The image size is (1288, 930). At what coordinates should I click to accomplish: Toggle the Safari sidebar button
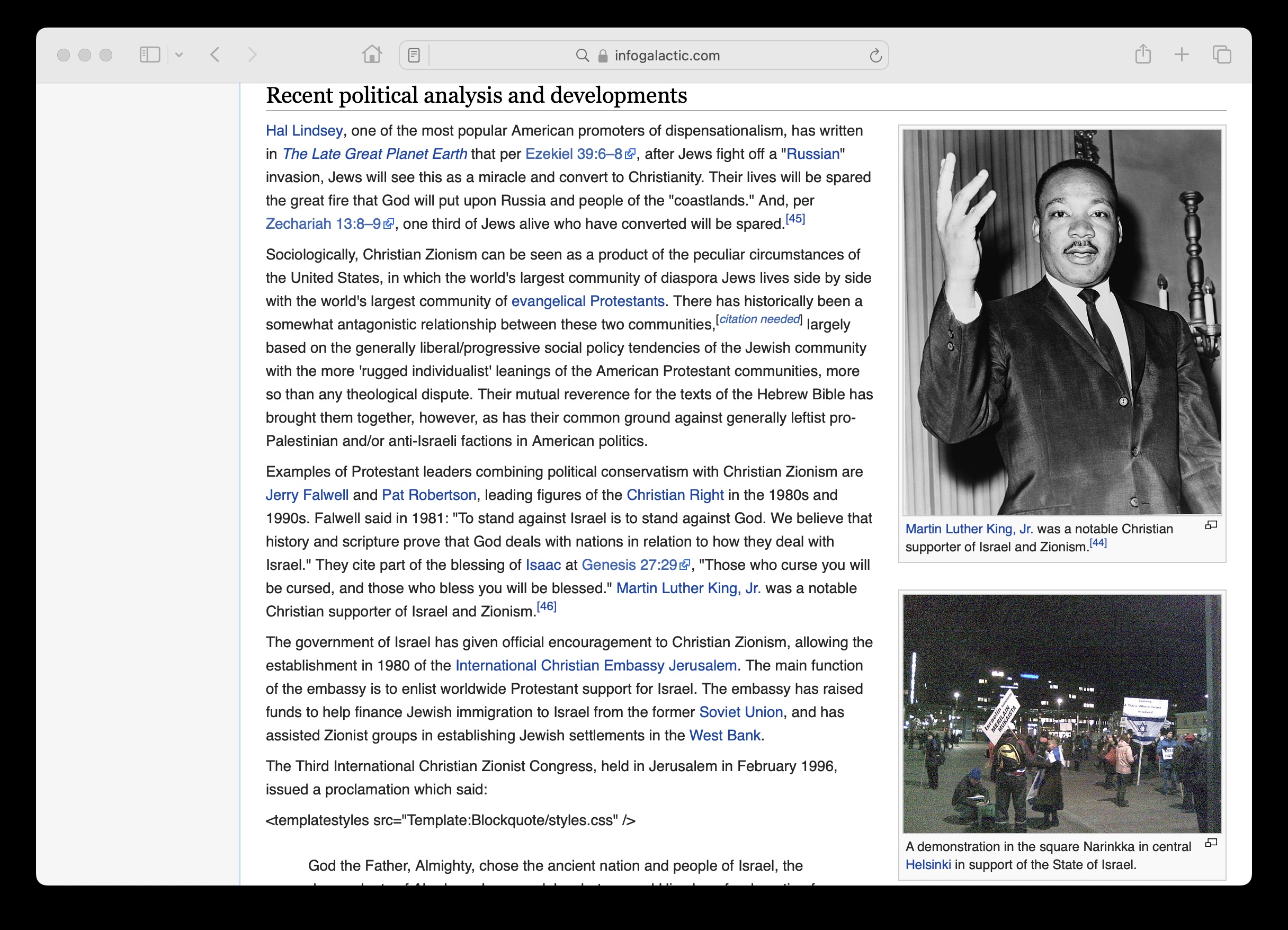150,55
